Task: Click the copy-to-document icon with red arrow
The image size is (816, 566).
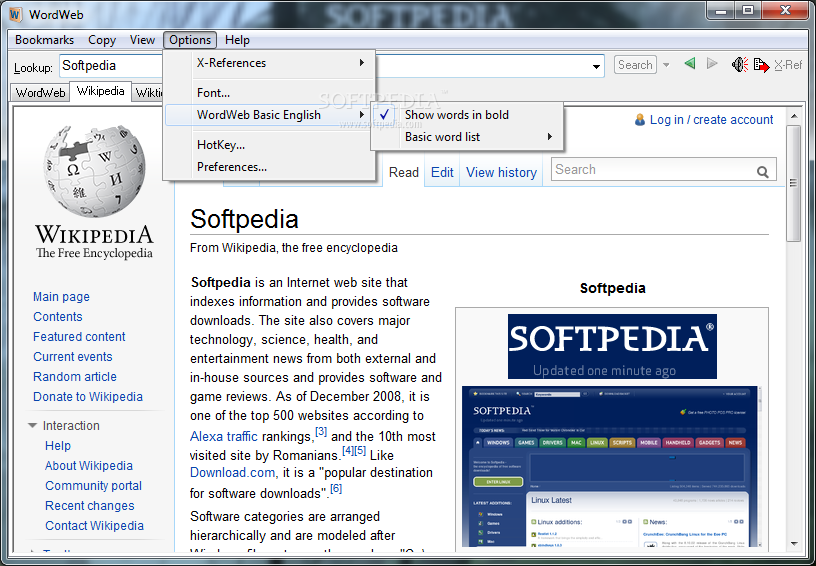Action: pyautogui.click(x=761, y=65)
